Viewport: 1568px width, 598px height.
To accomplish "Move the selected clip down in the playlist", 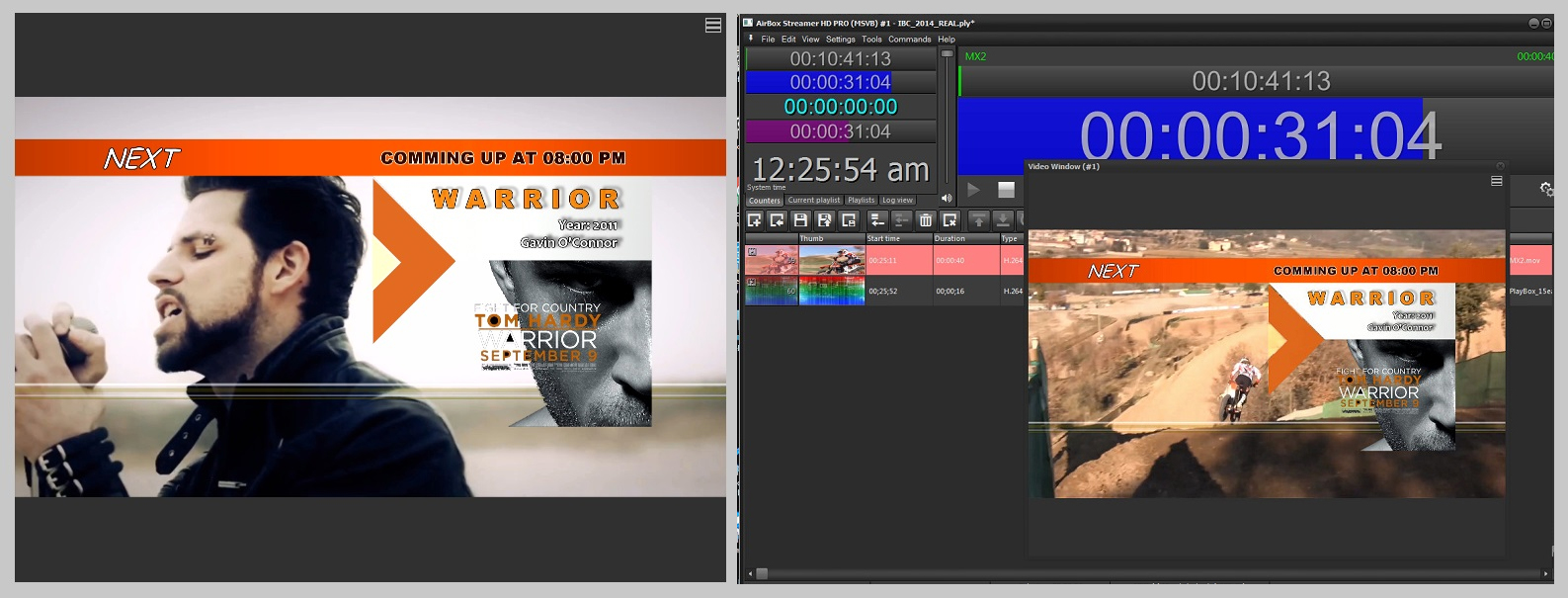I will [1003, 220].
